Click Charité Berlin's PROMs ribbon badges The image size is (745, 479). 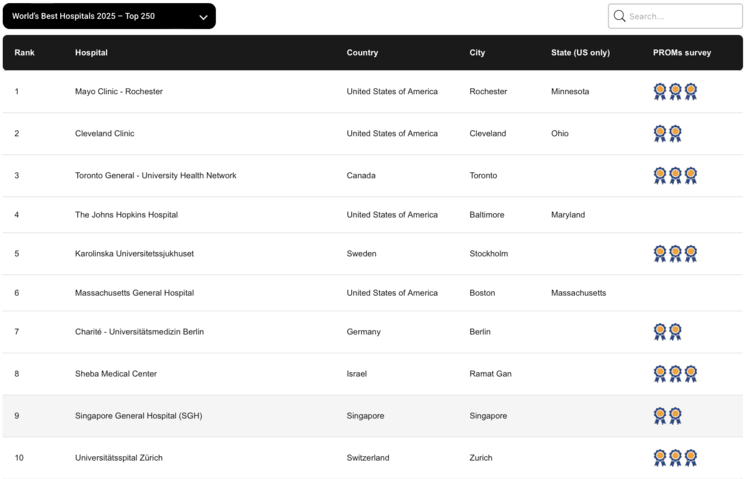click(x=667, y=332)
